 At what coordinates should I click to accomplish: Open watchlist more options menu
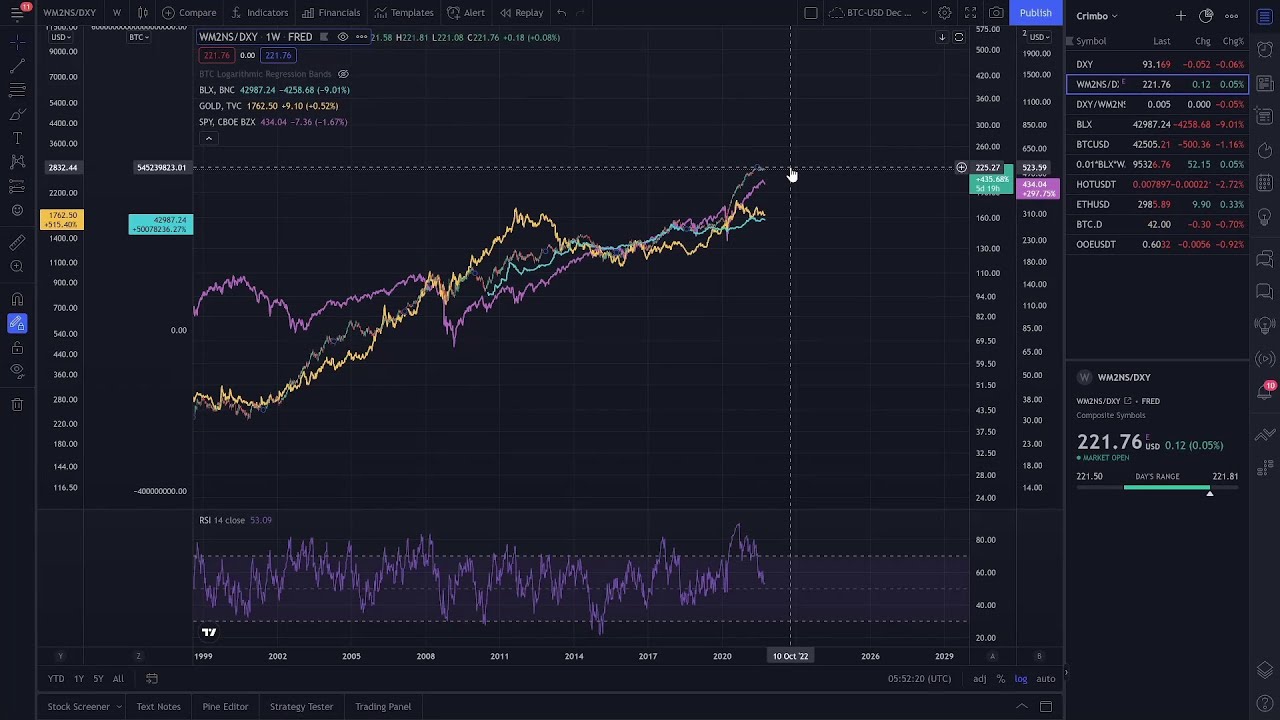tap(1231, 16)
